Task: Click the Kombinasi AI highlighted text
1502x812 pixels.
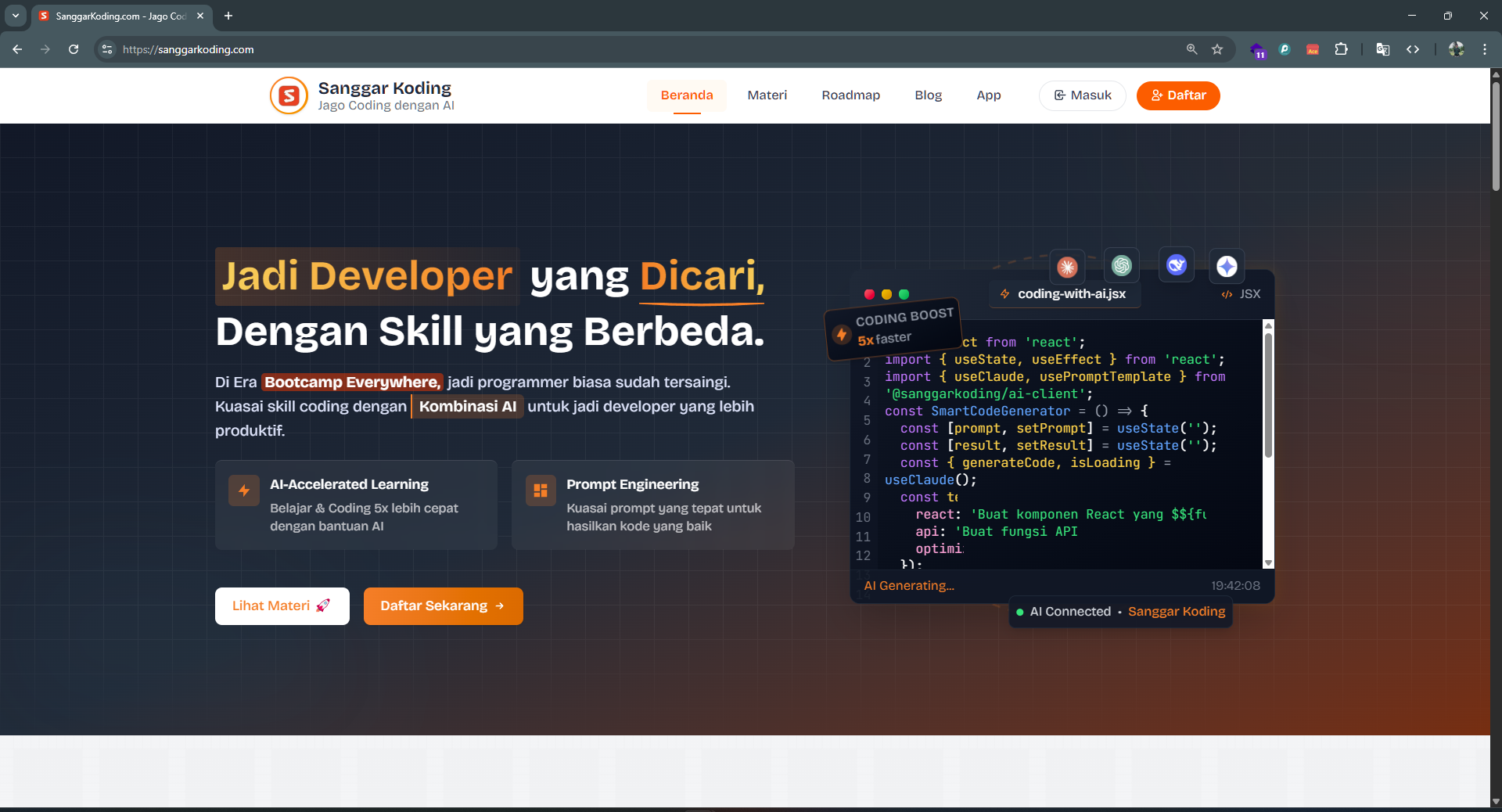Action: coord(468,406)
